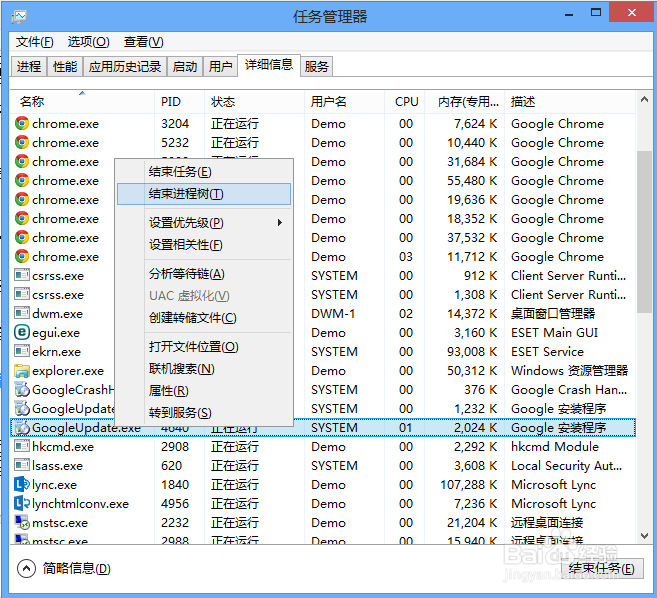Sort by the 描述 column header

pos(570,101)
